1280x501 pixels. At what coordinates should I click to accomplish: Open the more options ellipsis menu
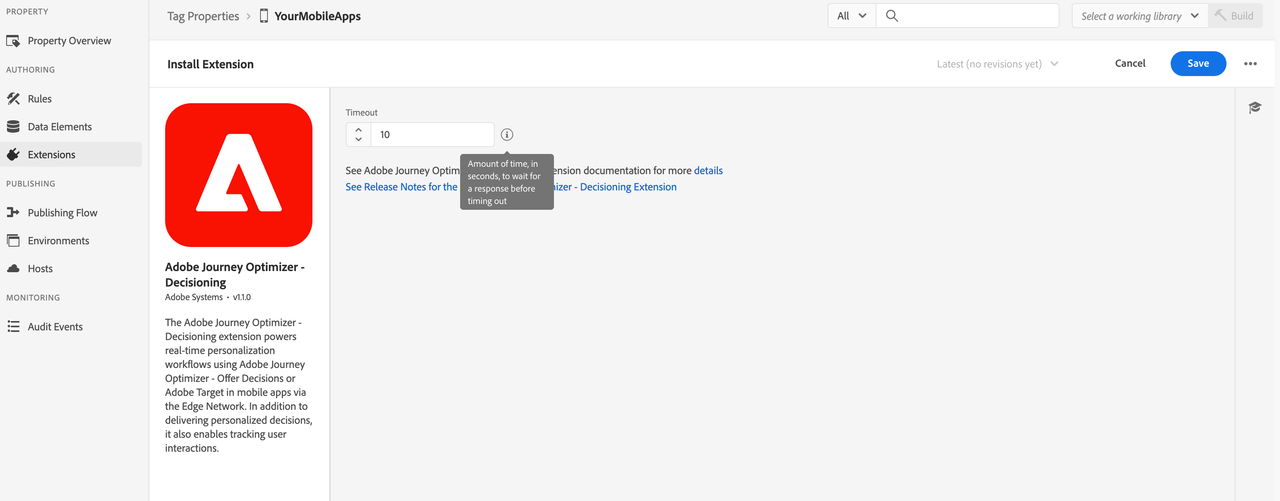[x=1250, y=63]
